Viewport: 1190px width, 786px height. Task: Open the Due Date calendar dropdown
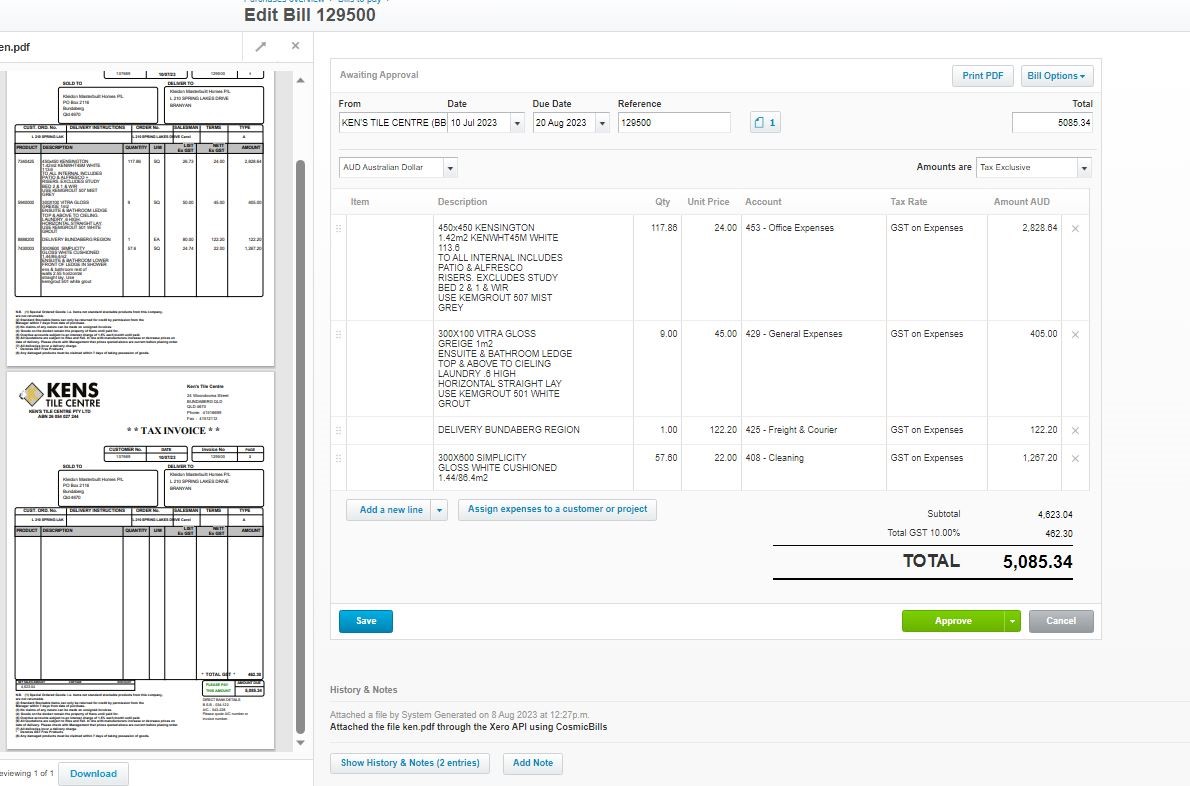coord(602,123)
